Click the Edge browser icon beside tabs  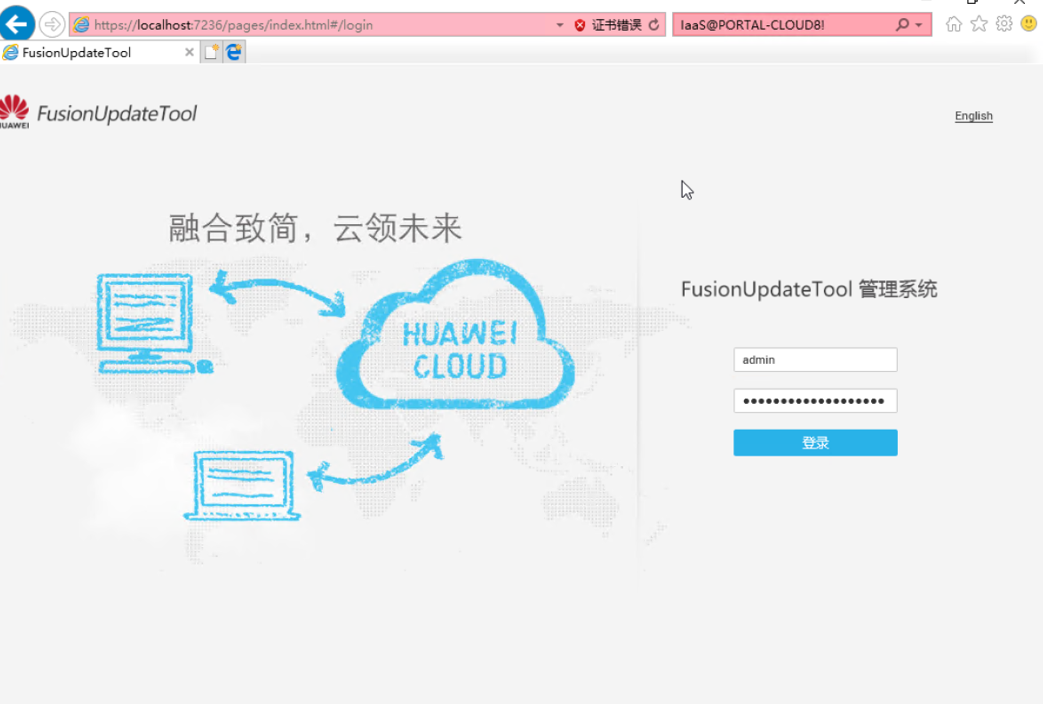234,52
